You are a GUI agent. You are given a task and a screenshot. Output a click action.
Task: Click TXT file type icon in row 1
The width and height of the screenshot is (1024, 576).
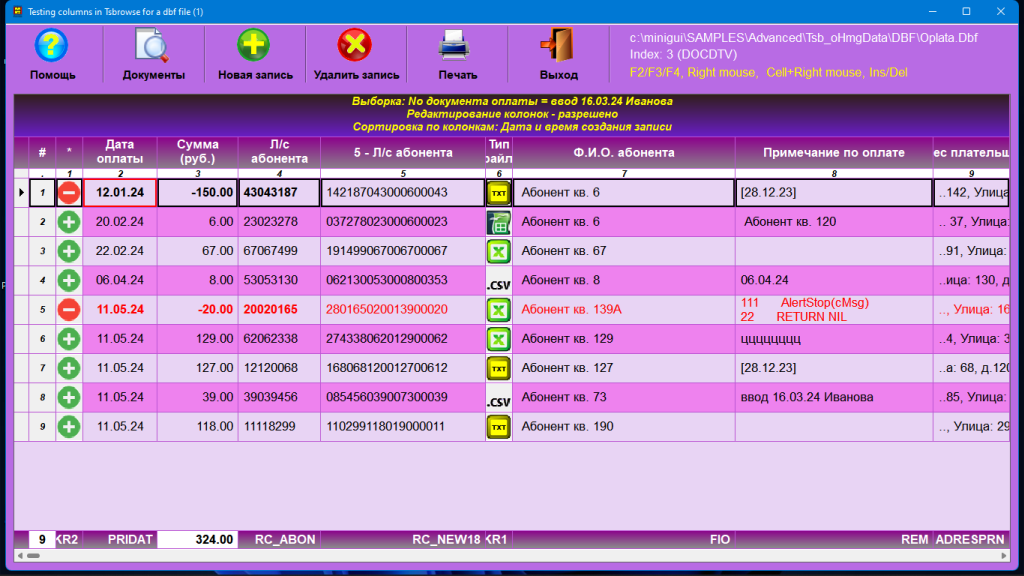click(499, 193)
